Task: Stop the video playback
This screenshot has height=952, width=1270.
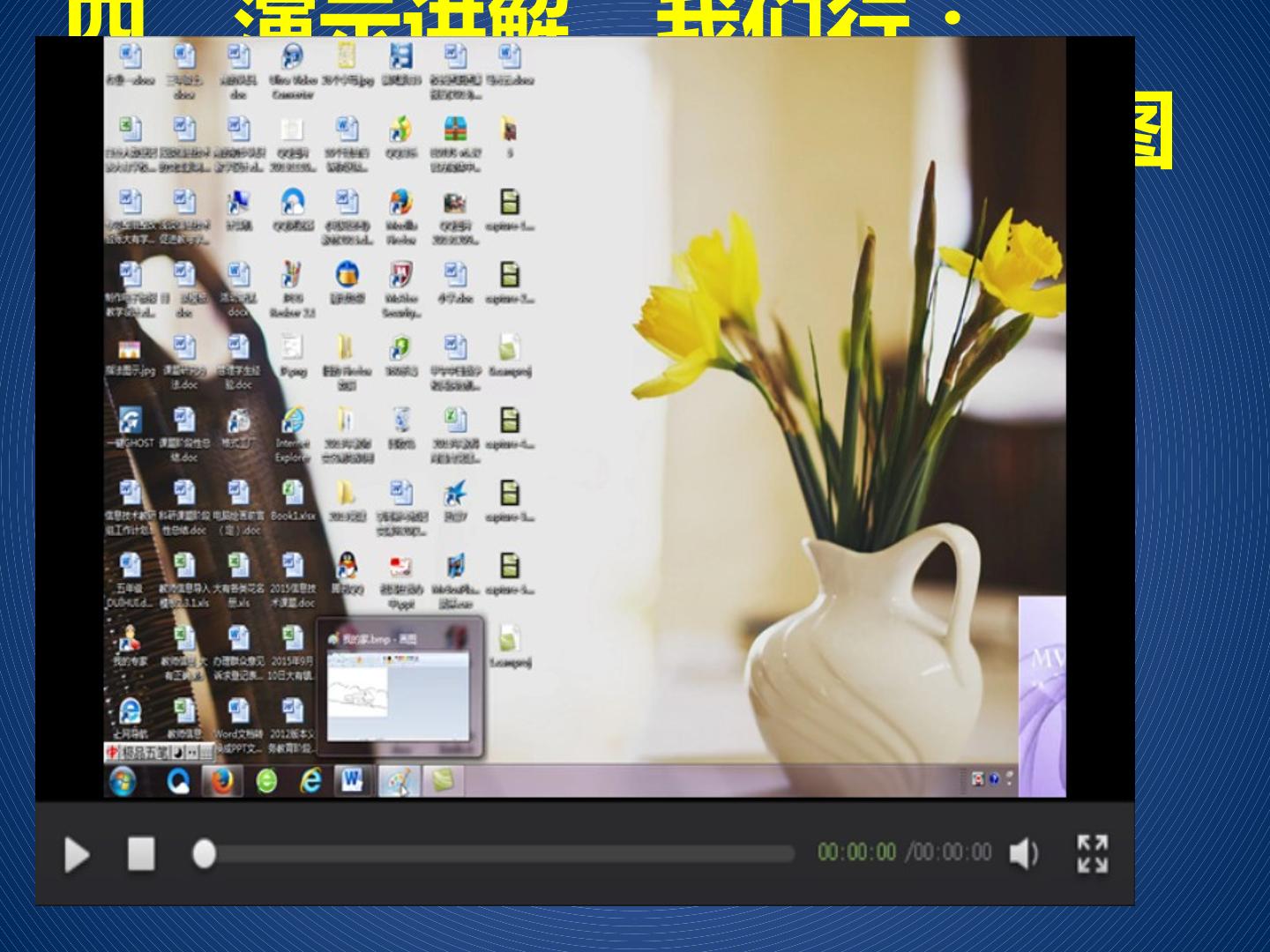Action: 141,854
